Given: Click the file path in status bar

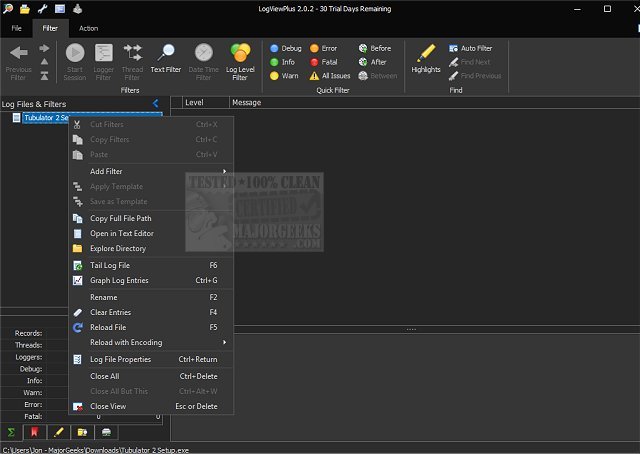Looking at the screenshot, I should [96, 450].
